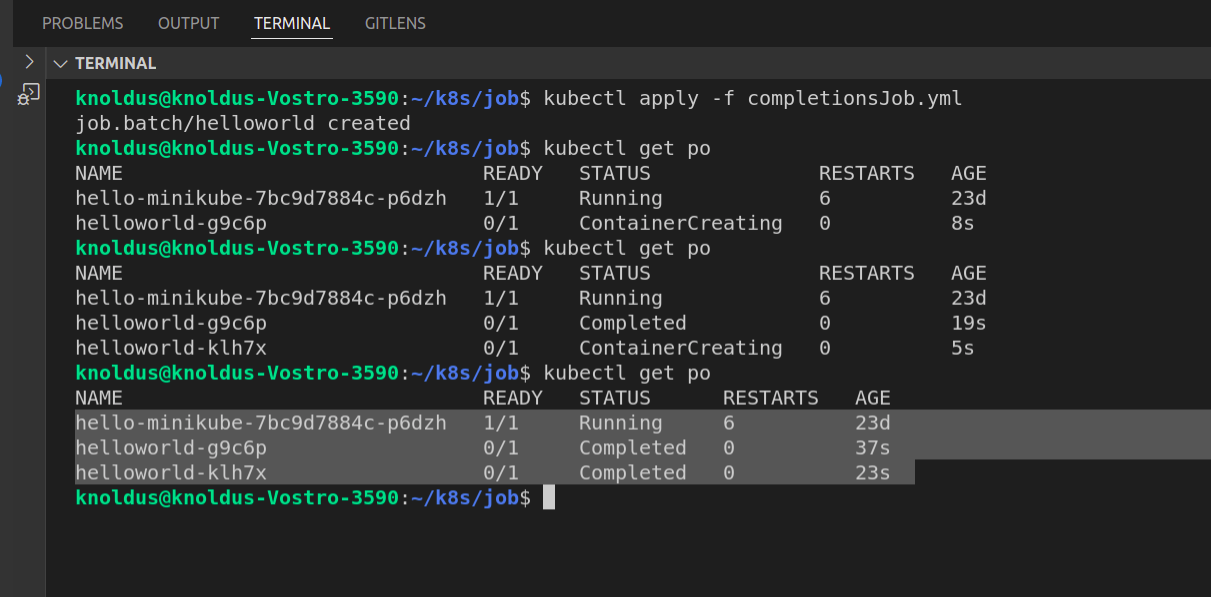Click the first 'kubectl get po' command
The height and width of the screenshot is (597, 1211).
(x=627, y=148)
